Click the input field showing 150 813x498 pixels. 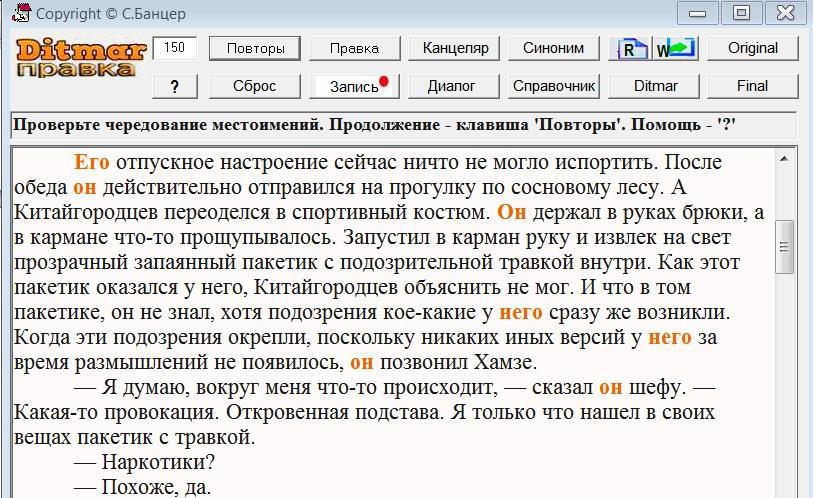(x=175, y=48)
